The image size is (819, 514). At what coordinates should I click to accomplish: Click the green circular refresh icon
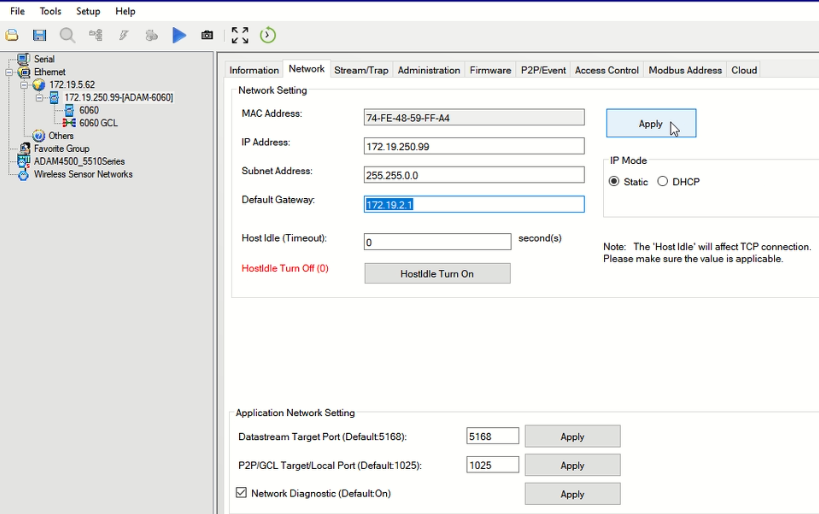click(x=268, y=35)
